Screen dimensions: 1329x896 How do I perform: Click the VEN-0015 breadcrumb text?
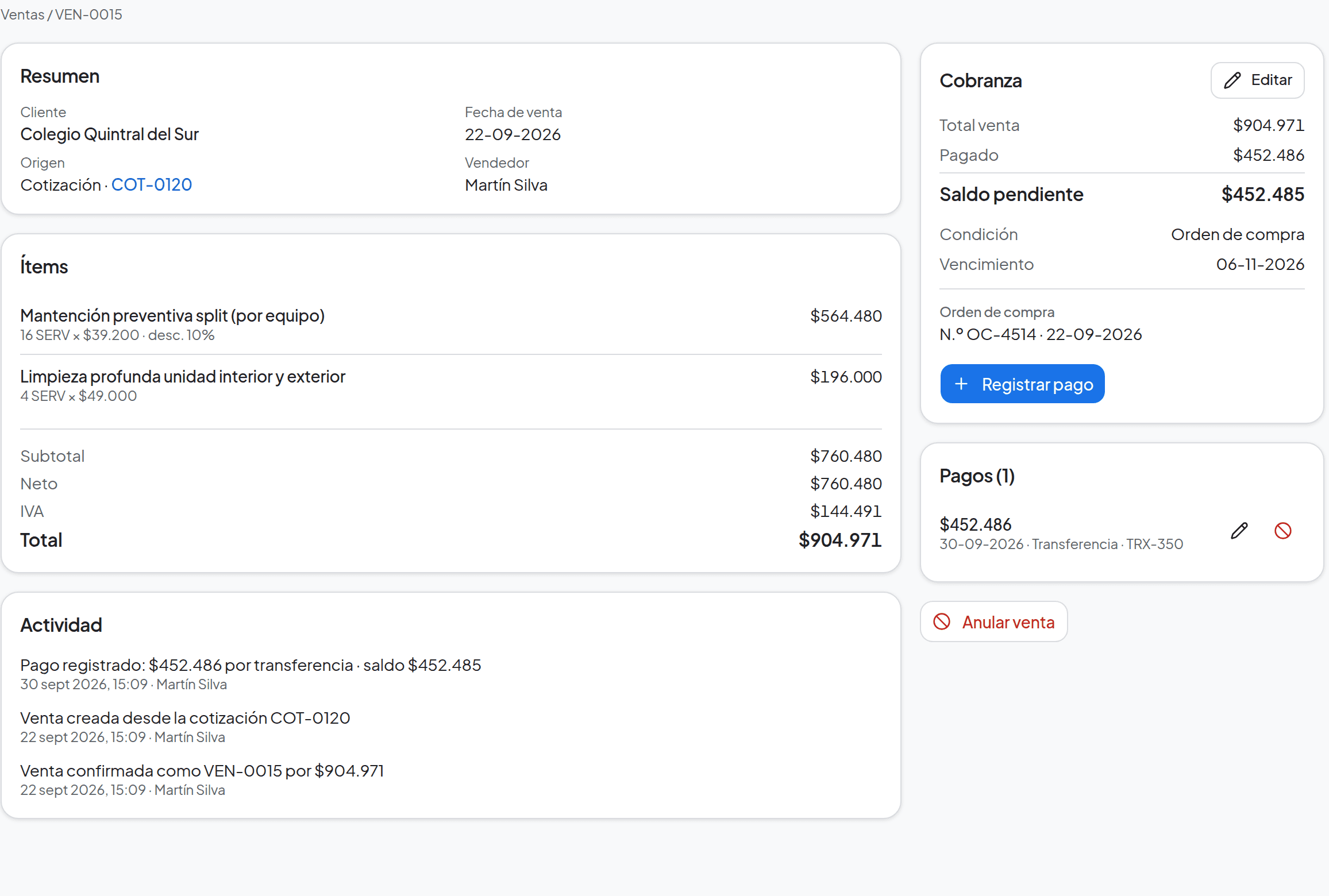click(x=88, y=14)
